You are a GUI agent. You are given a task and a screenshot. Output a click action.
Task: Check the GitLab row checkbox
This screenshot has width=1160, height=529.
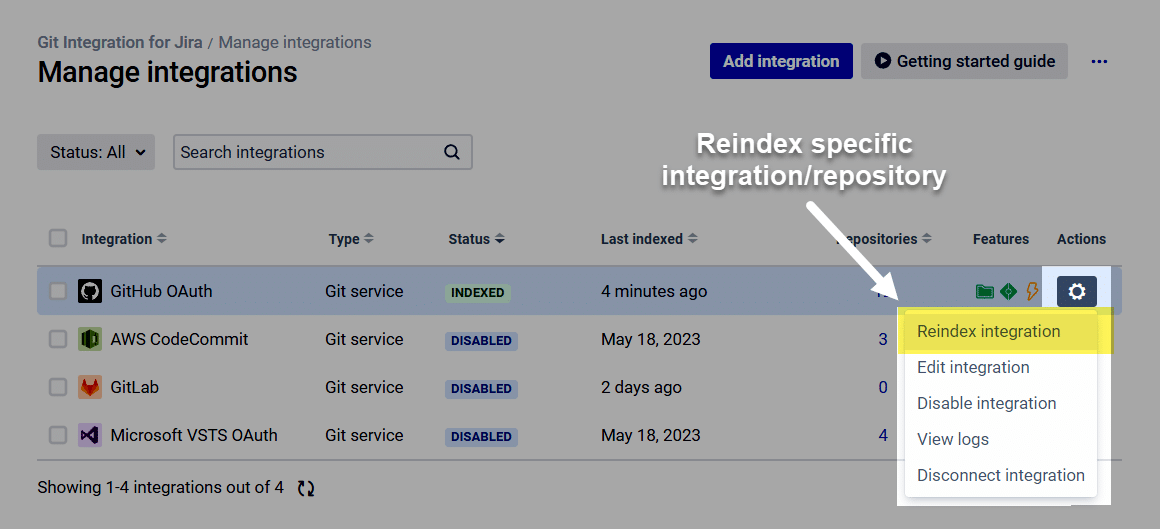point(58,388)
